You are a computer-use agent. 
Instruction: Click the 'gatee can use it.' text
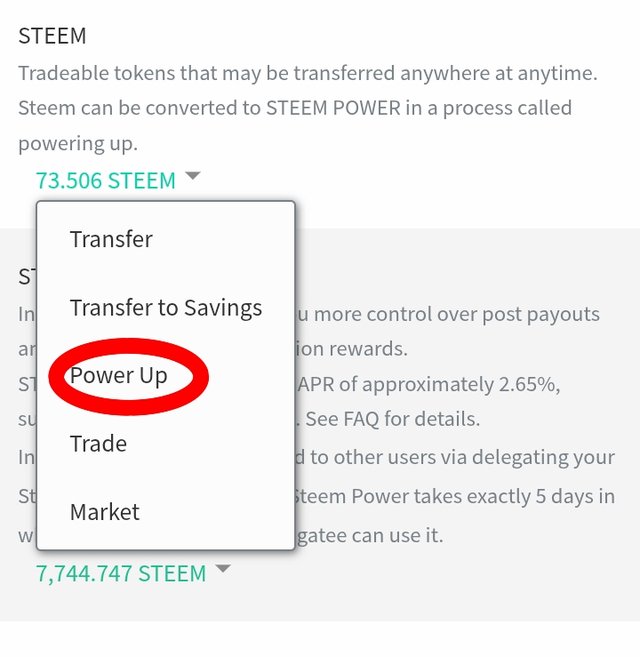pyautogui.click(x=368, y=536)
